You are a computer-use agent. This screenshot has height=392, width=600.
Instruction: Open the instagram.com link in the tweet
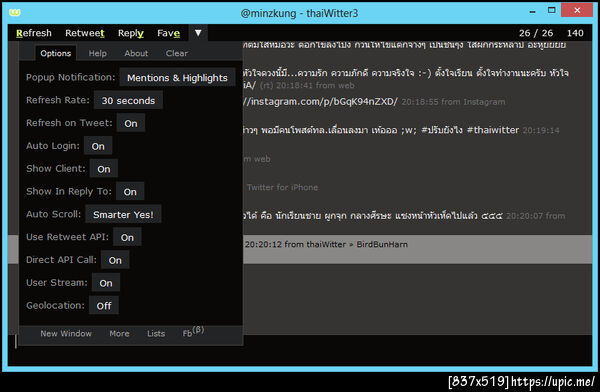[x=320, y=102]
